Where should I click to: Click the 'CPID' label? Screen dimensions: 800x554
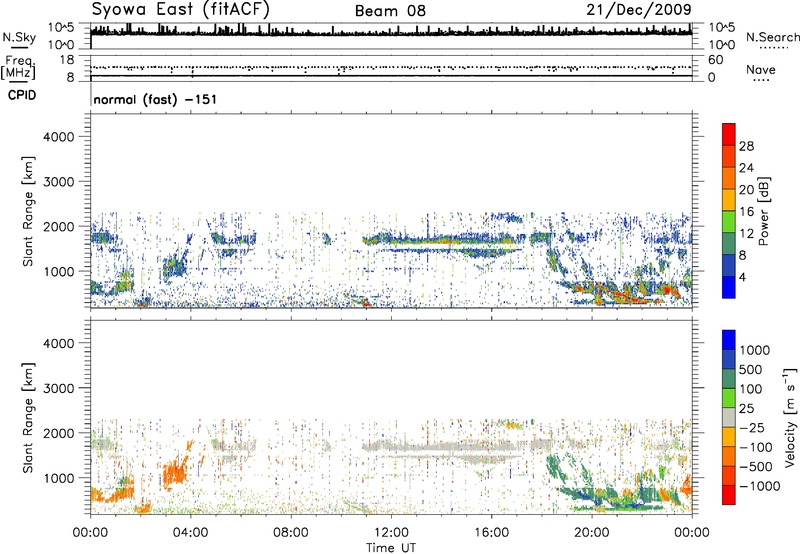click(22, 95)
